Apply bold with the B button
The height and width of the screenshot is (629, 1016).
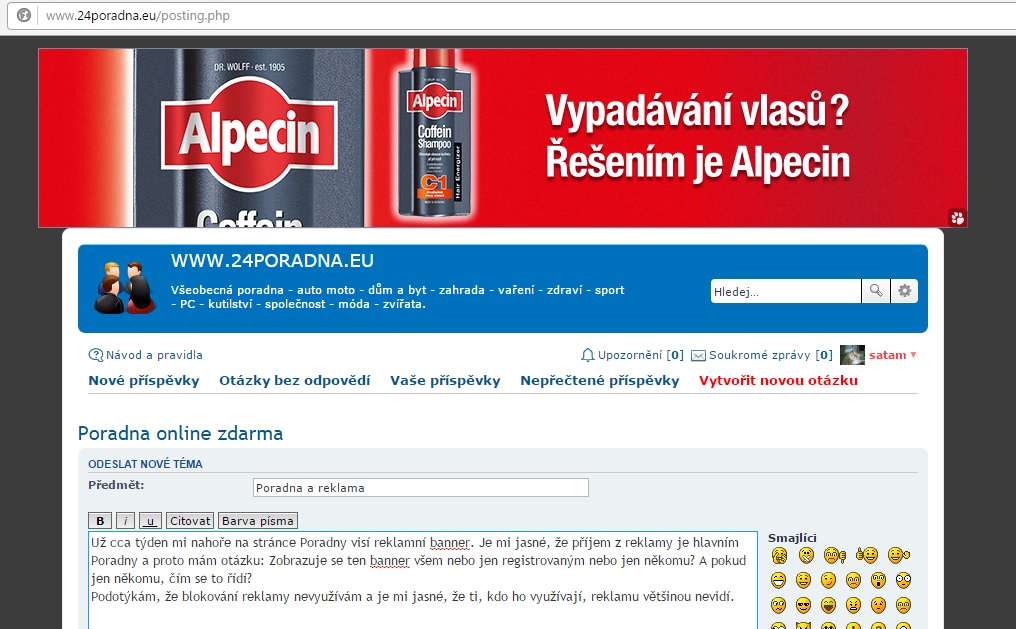pyautogui.click(x=100, y=521)
